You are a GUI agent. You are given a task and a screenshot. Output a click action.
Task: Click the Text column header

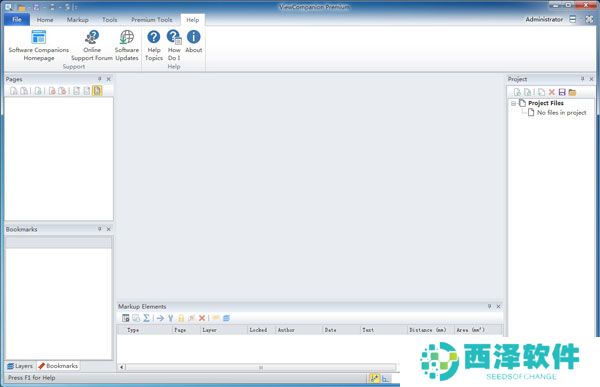pos(384,330)
